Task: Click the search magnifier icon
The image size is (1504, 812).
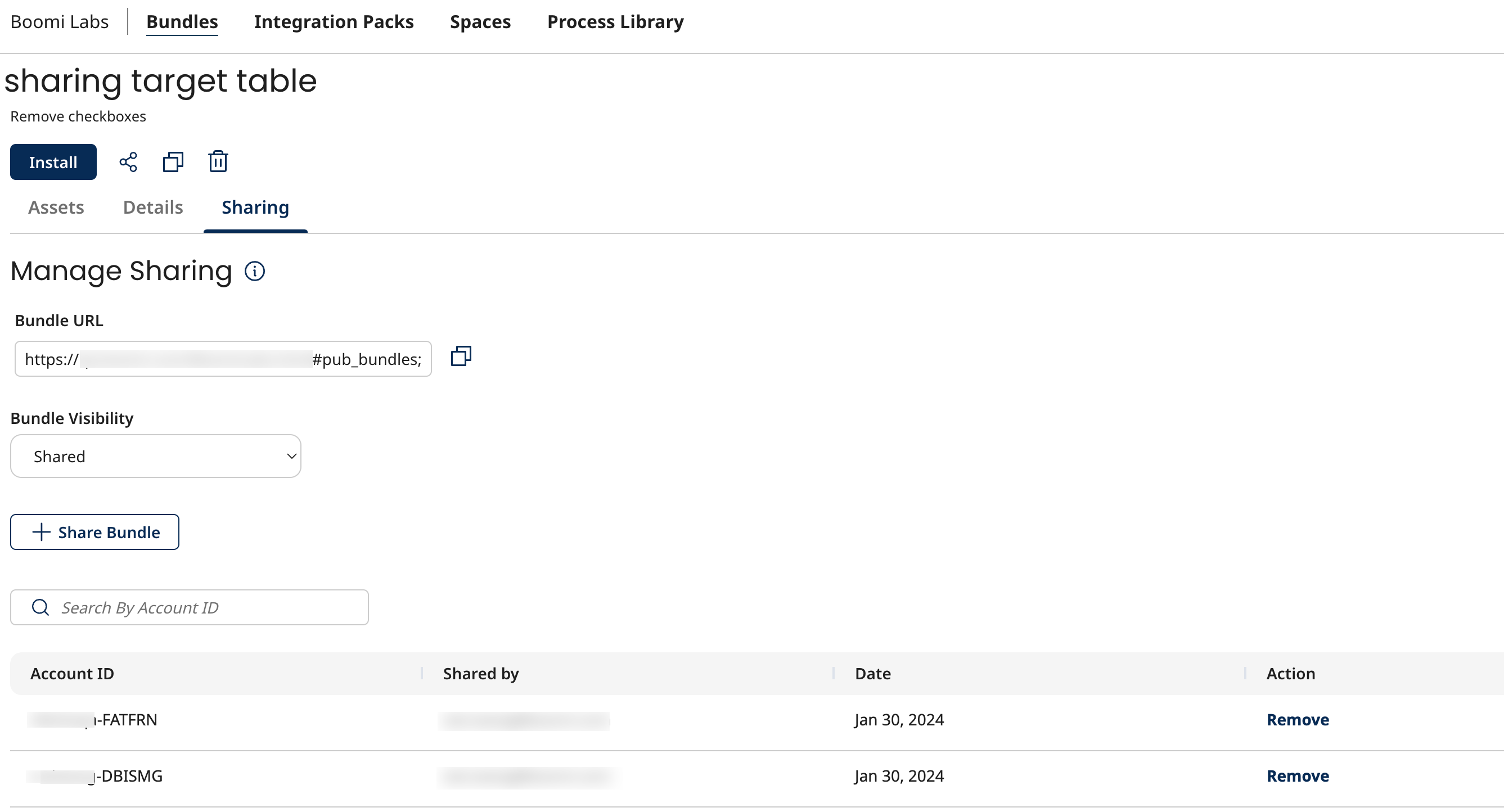Action: pos(40,607)
